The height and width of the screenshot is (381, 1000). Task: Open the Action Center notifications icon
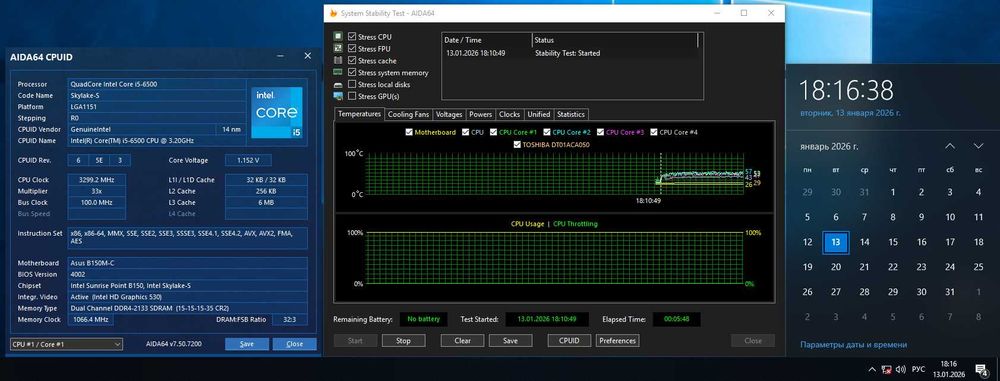pos(982,369)
